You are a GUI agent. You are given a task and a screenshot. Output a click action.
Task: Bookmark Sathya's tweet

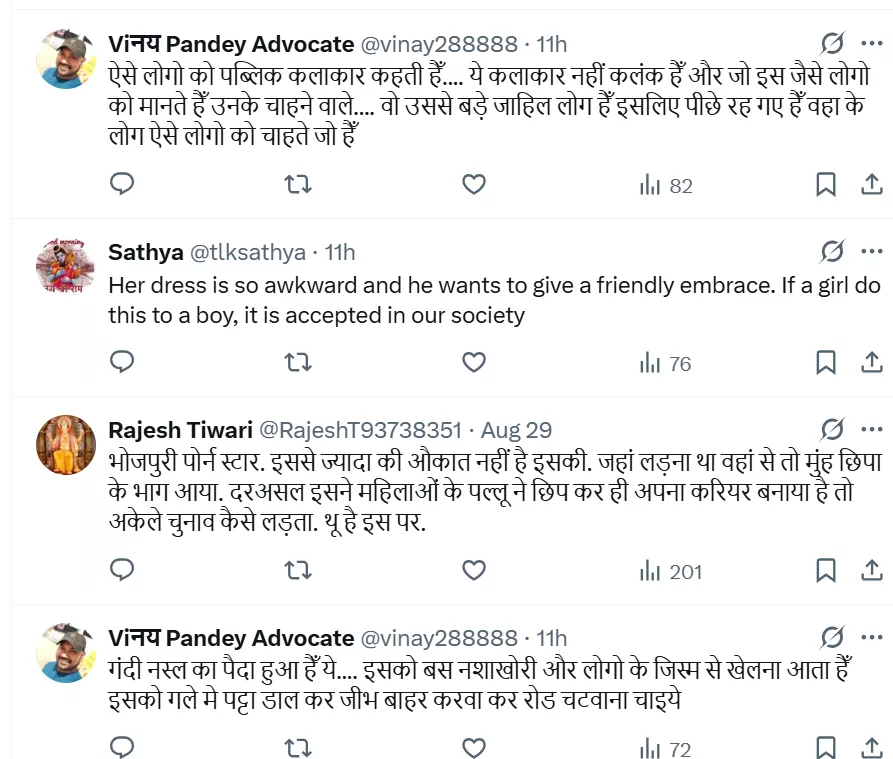tap(825, 362)
